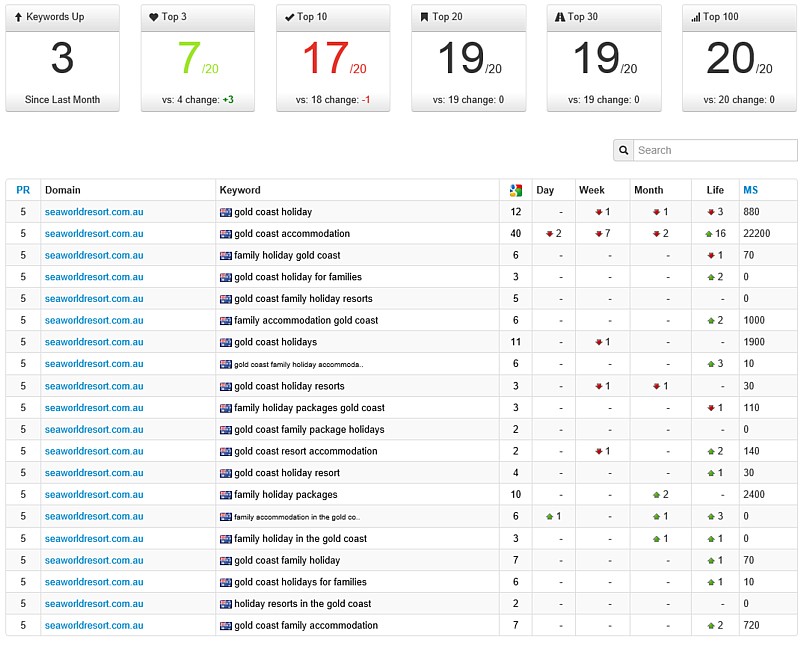Sort the table by the MS column header
Viewport: 800px width, 646px height.
[x=751, y=190]
